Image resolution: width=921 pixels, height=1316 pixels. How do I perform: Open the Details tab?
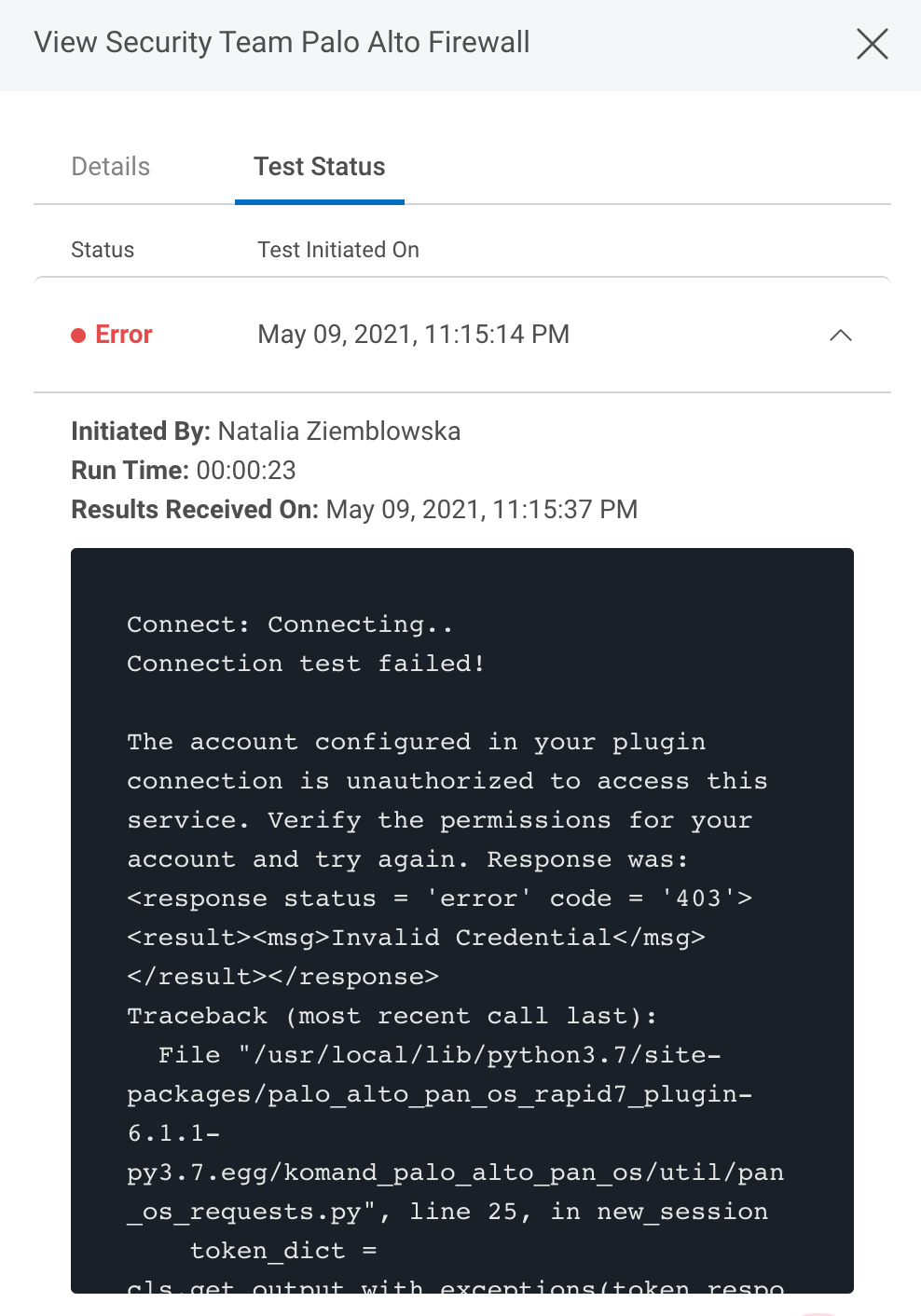coord(111,167)
